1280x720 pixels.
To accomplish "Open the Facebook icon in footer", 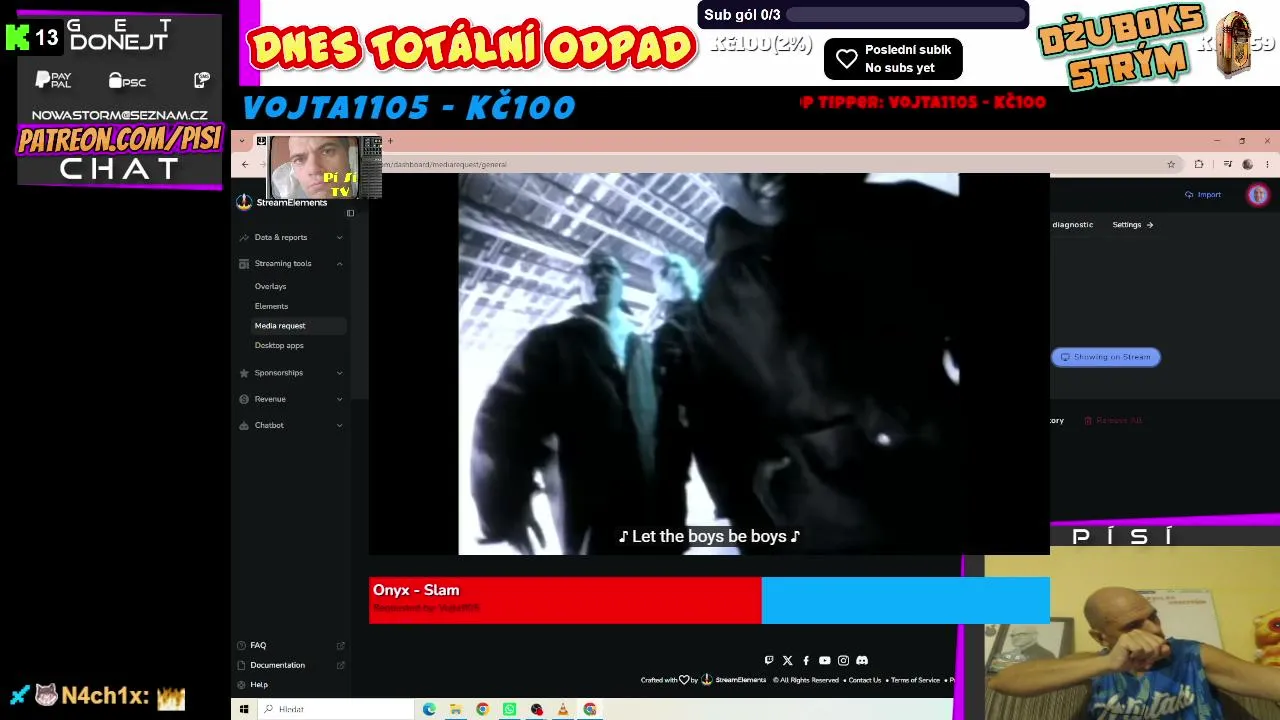I will coord(806,660).
